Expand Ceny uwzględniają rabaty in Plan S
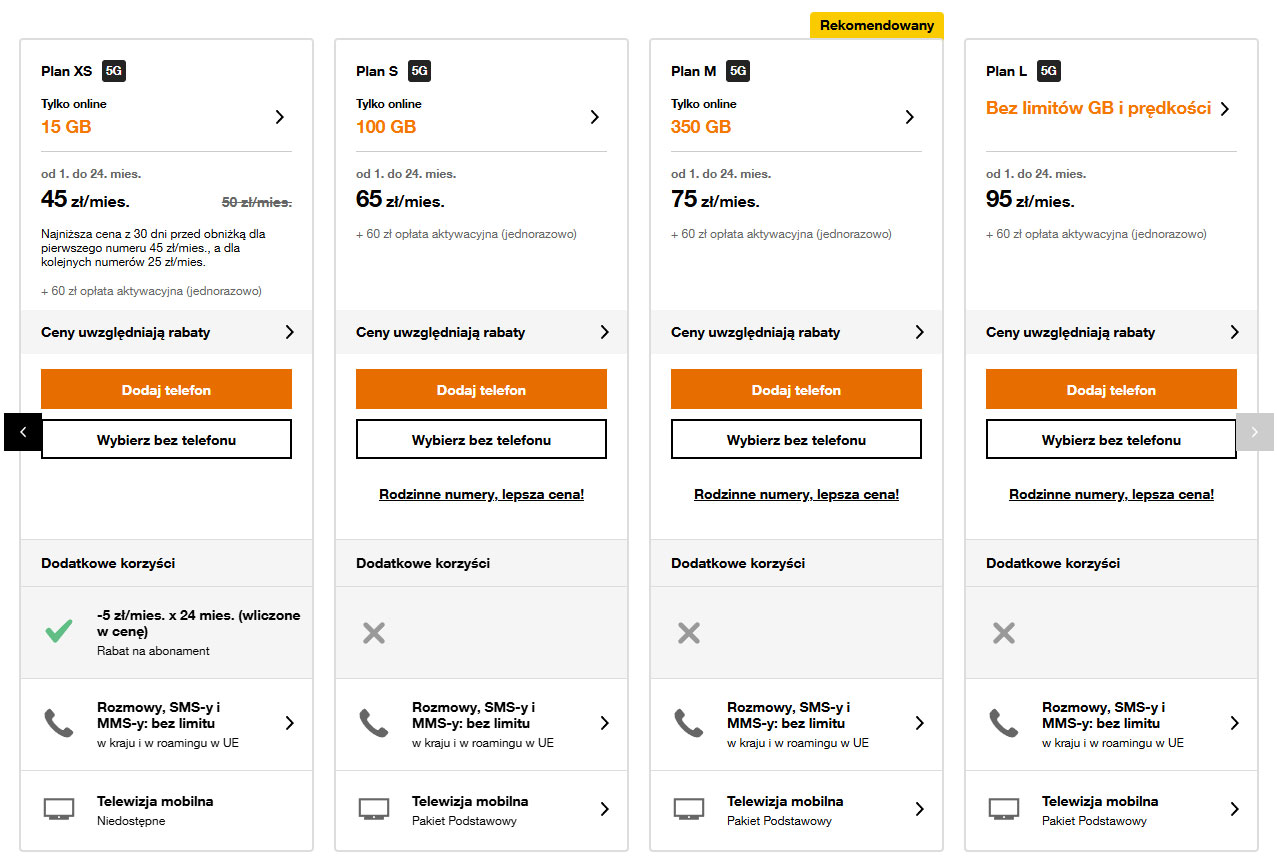1277x857 pixels. coord(481,332)
